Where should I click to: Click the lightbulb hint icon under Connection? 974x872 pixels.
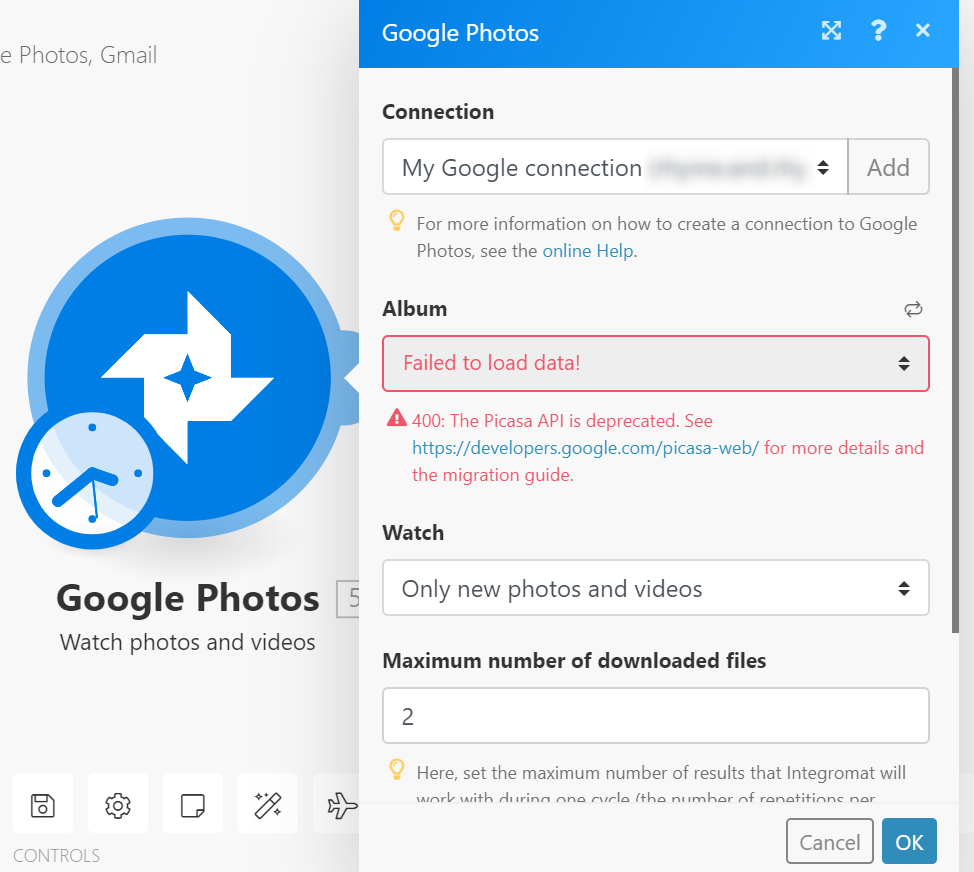tap(396, 220)
